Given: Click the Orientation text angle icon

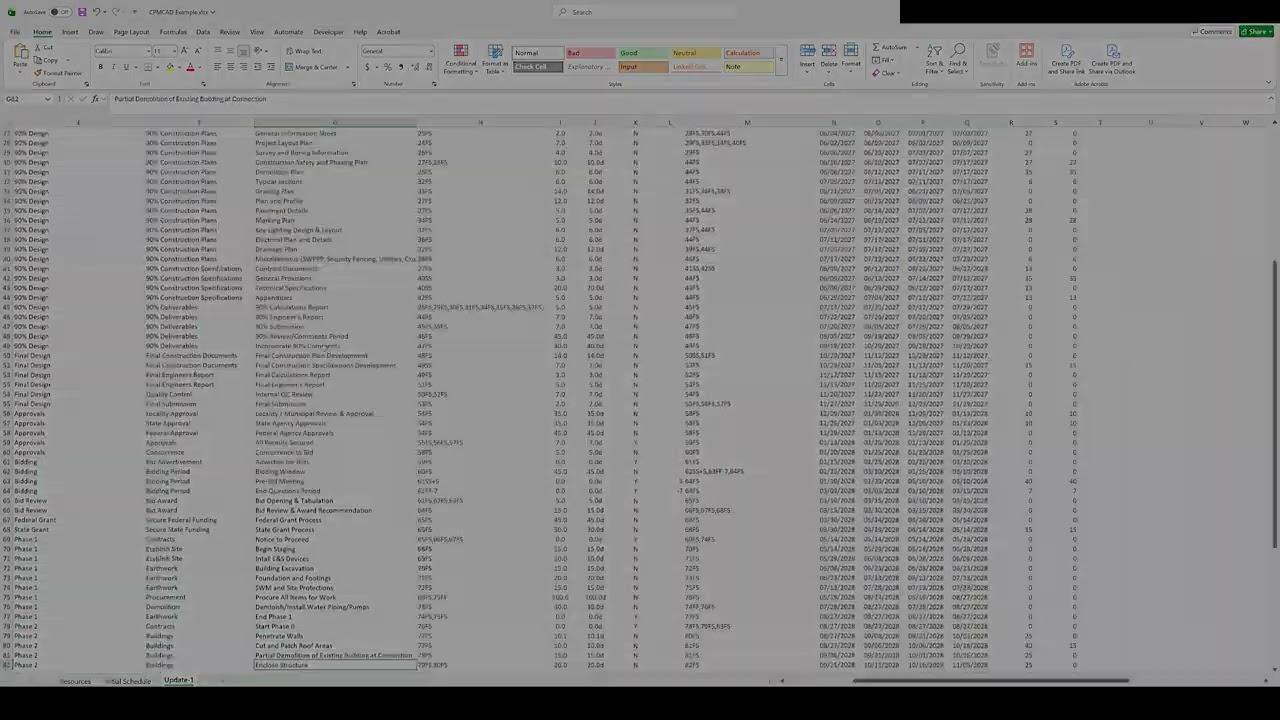Looking at the screenshot, I should pos(259,51).
